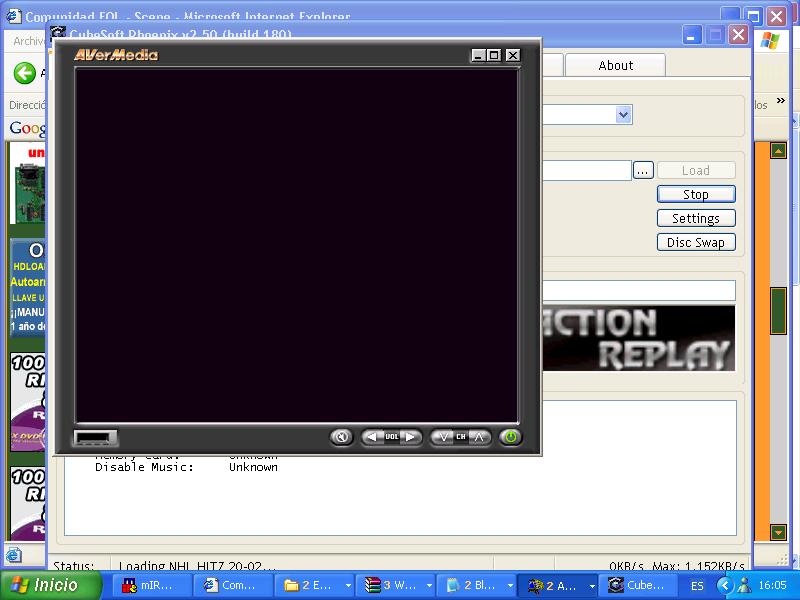Click the file path input field
Screen dimensions: 800x600
(x=587, y=170)
